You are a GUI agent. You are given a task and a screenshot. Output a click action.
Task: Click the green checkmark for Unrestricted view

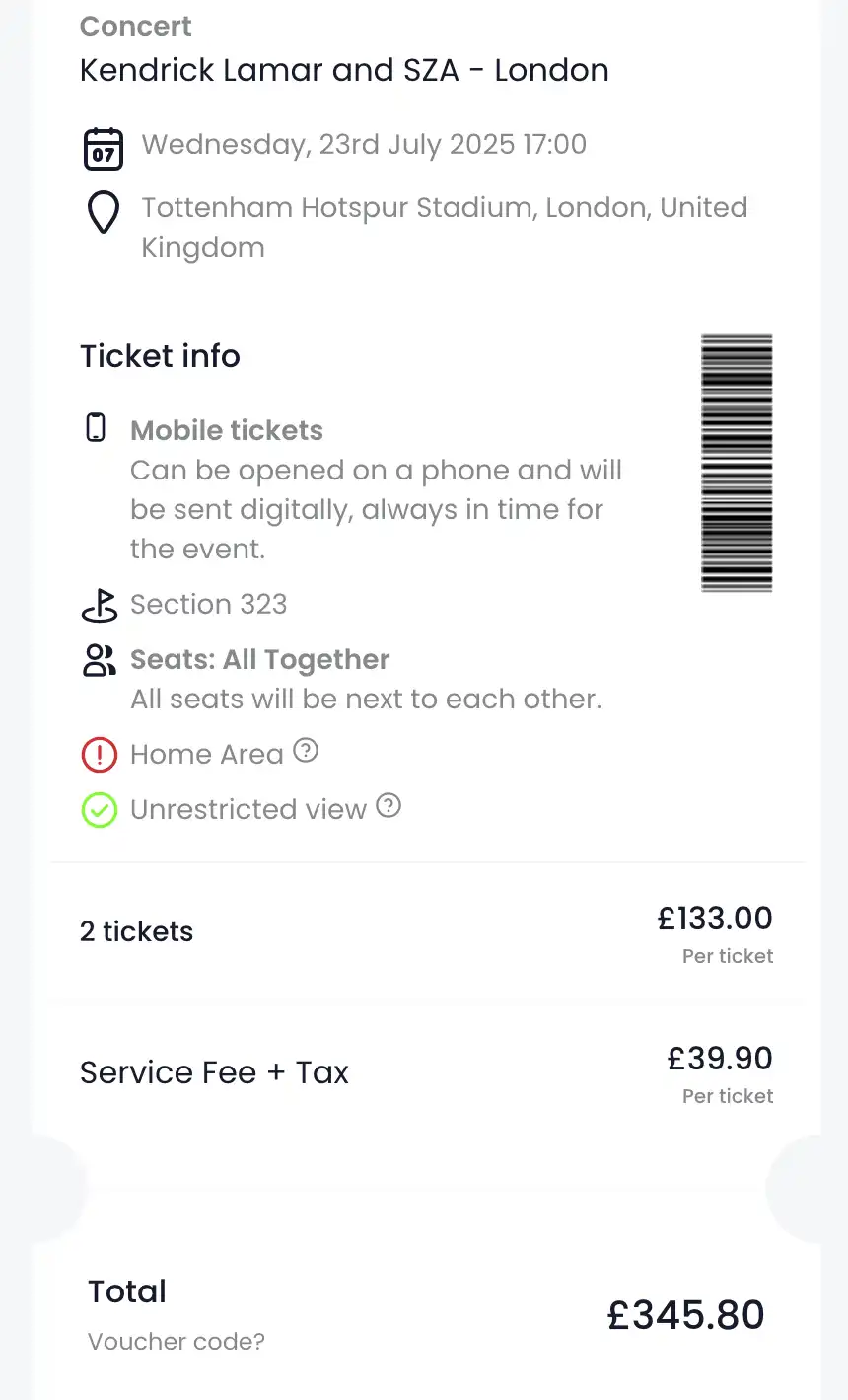(99, 809)
